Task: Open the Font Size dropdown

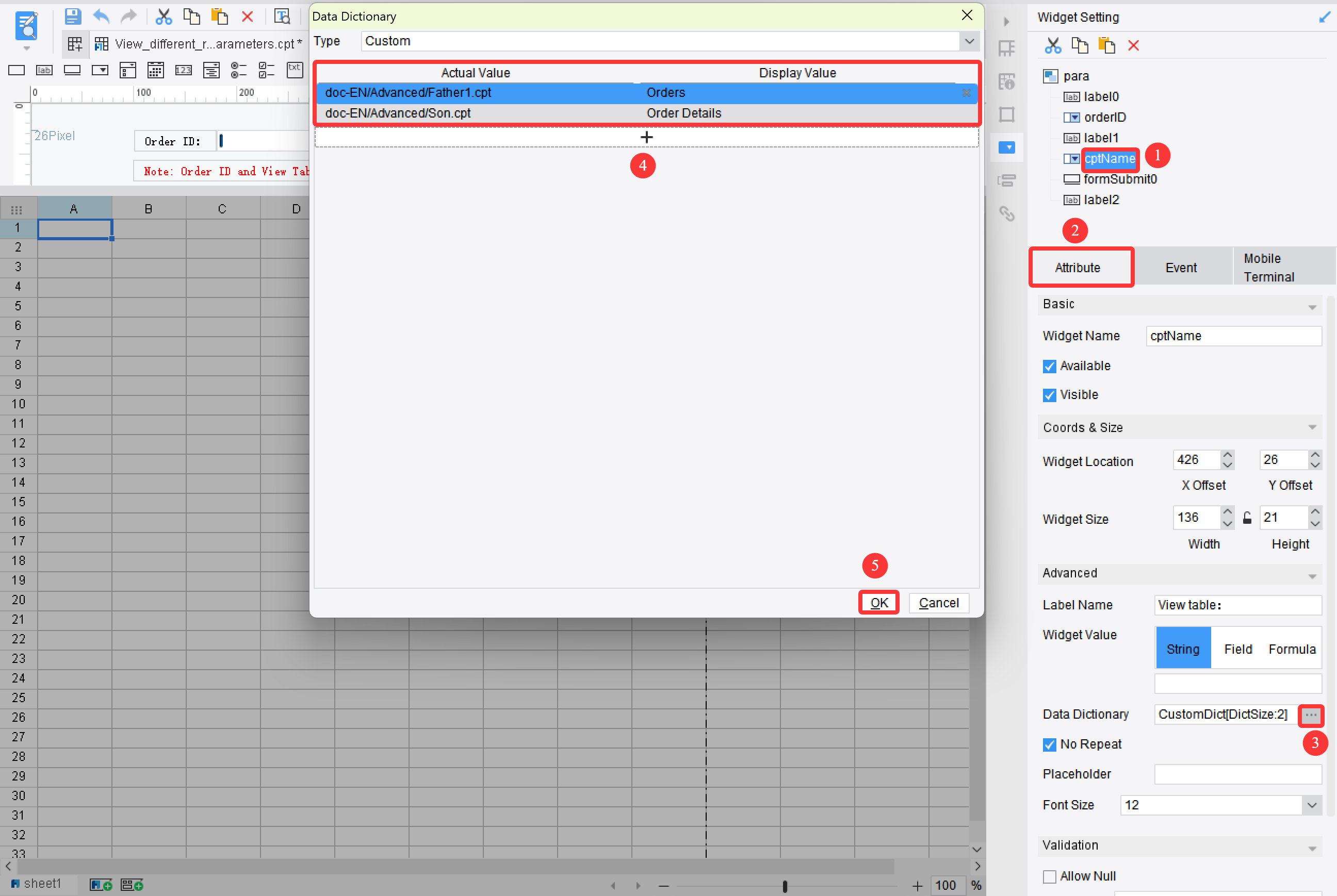Action: [x=1312, y=805]
